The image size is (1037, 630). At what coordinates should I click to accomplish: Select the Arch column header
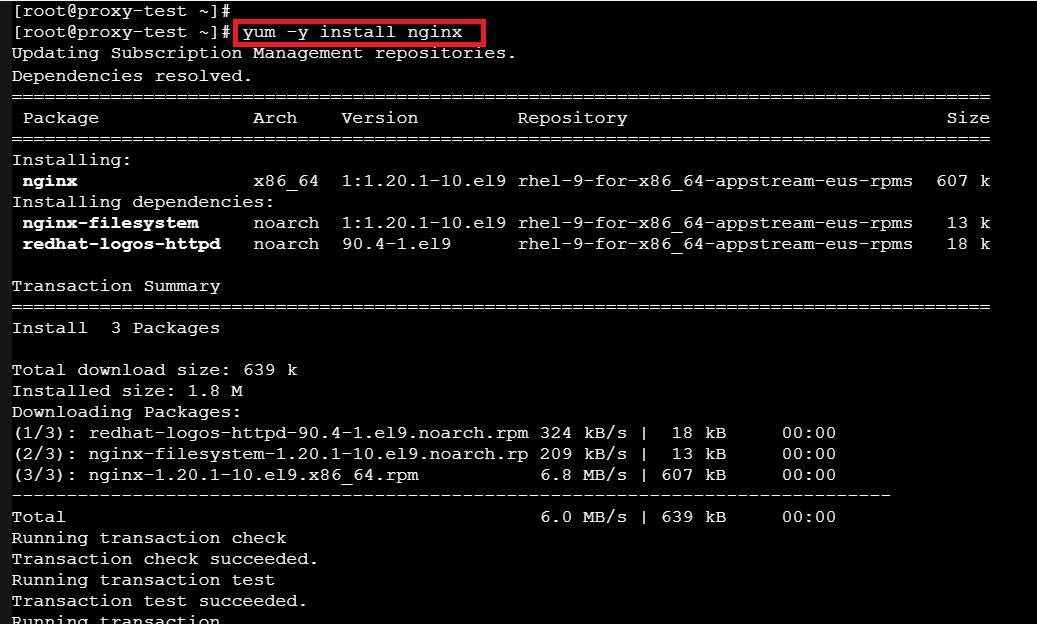[275, 118]
